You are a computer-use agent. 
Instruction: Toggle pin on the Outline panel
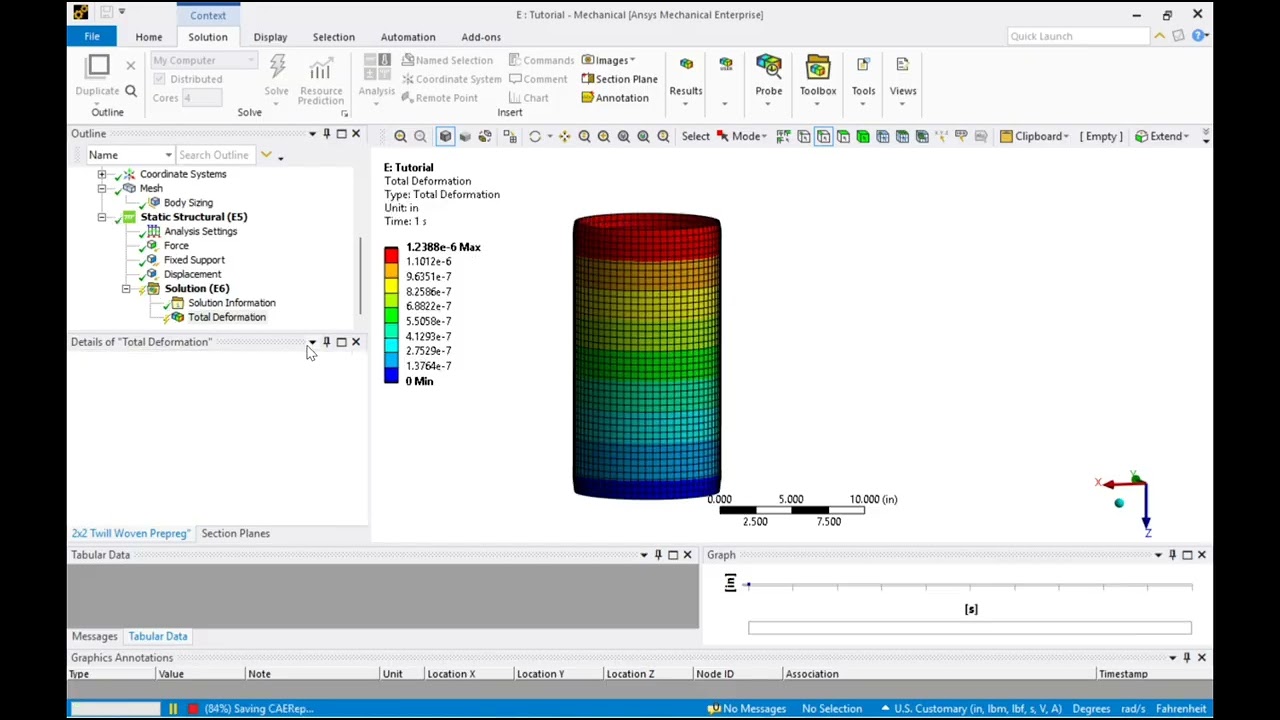[x=326, y=134]
